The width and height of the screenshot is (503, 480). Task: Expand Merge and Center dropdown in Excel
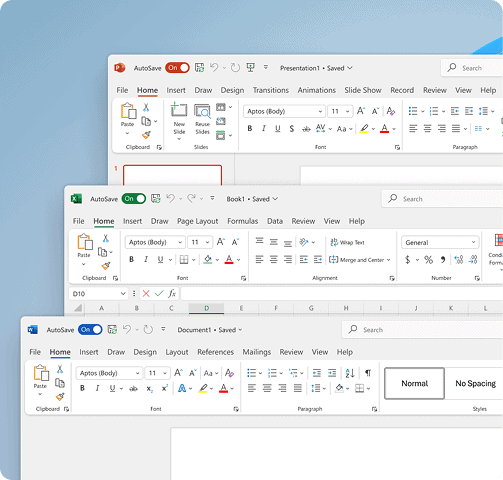coord(389,260)
